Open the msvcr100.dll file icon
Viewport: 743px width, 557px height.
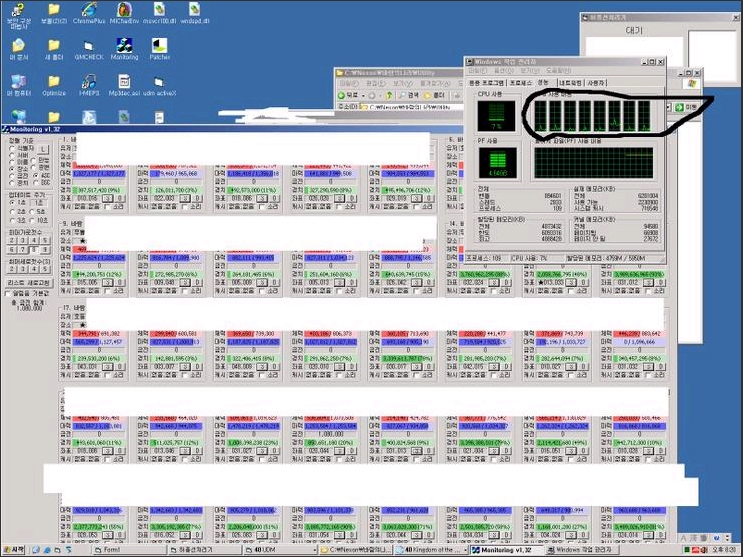coord(160,9)
